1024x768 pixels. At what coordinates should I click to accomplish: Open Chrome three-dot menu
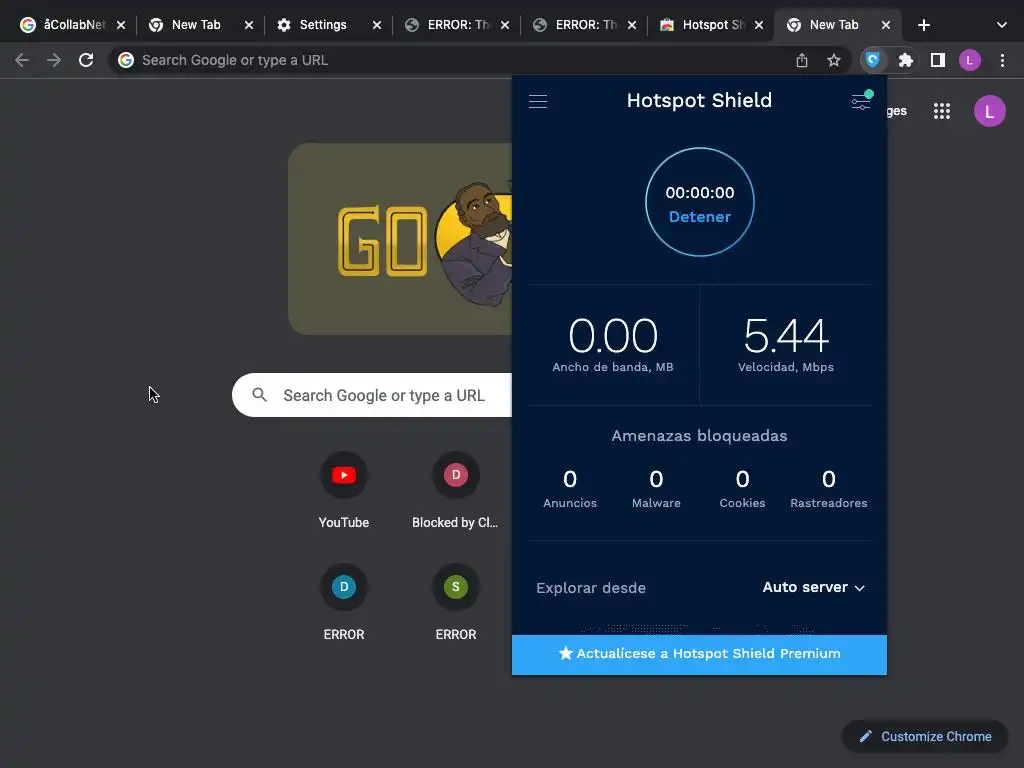click(1002, 60)
